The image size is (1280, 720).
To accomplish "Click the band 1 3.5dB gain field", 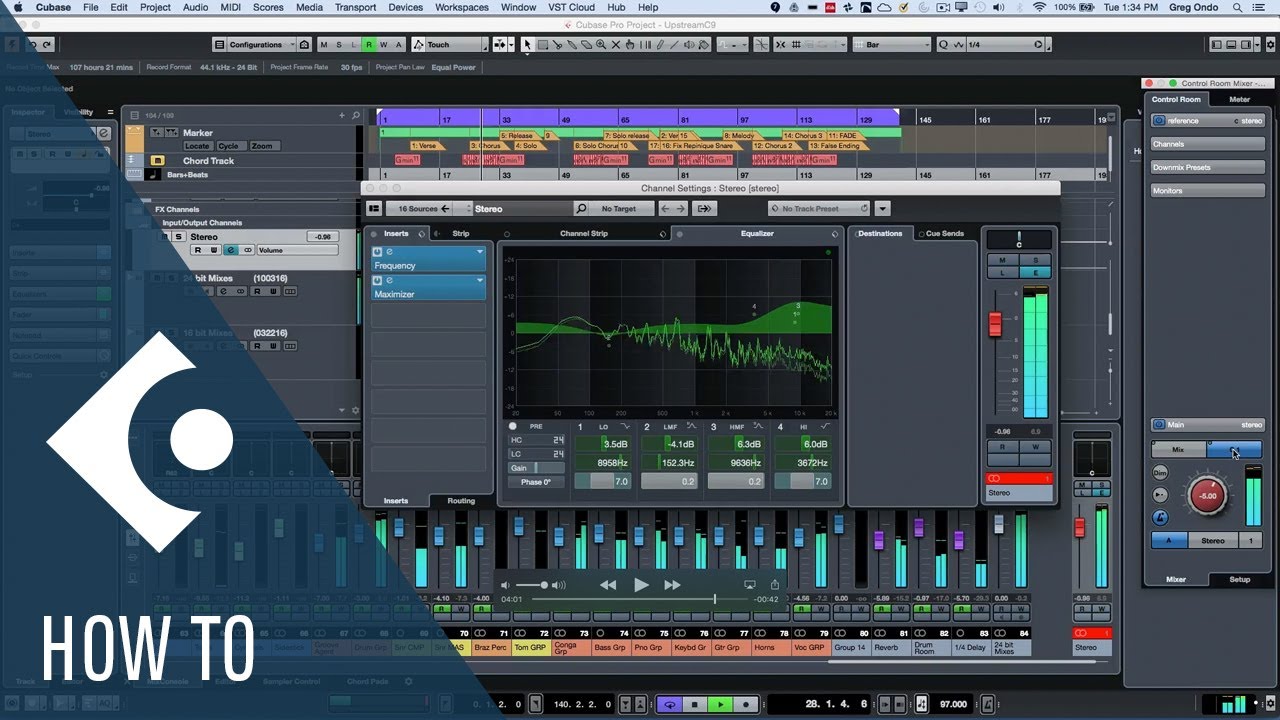I will (604, 444).
